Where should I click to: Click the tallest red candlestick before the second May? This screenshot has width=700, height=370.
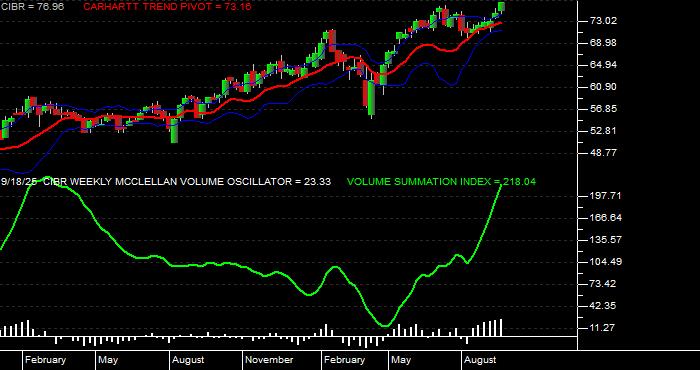click(366, 93)
